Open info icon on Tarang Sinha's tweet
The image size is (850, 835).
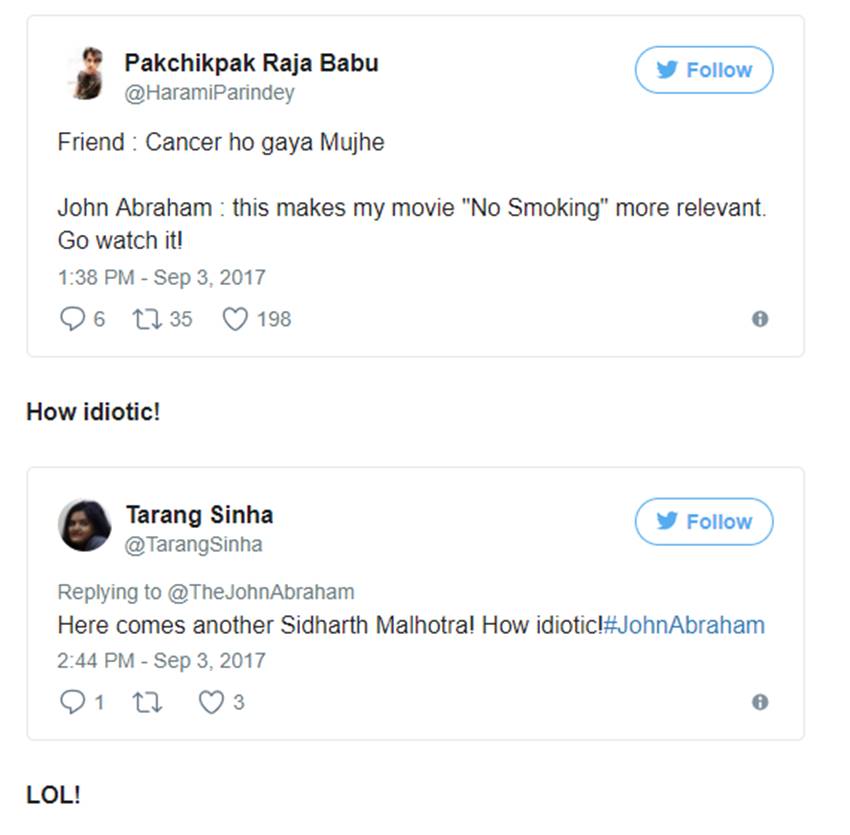(760, 703)
